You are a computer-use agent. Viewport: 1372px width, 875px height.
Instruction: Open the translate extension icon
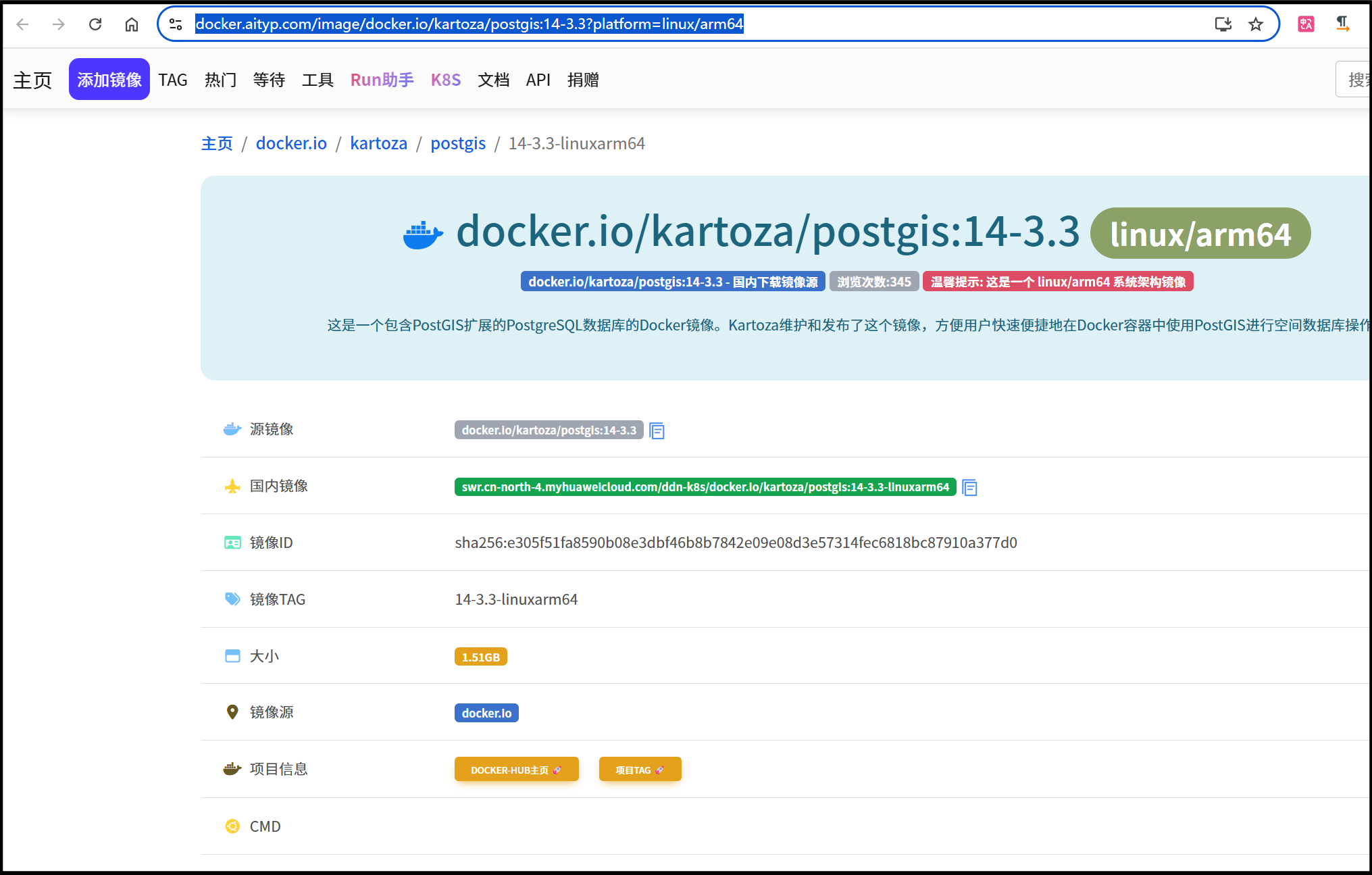(1306, 24)
